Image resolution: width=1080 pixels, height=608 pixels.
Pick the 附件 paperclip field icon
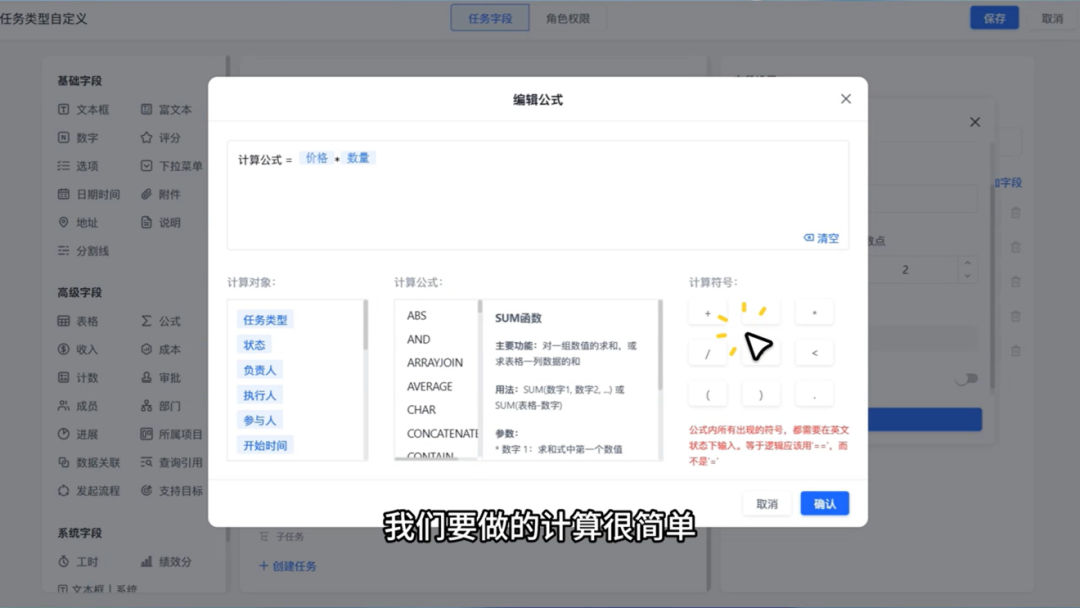146,194
